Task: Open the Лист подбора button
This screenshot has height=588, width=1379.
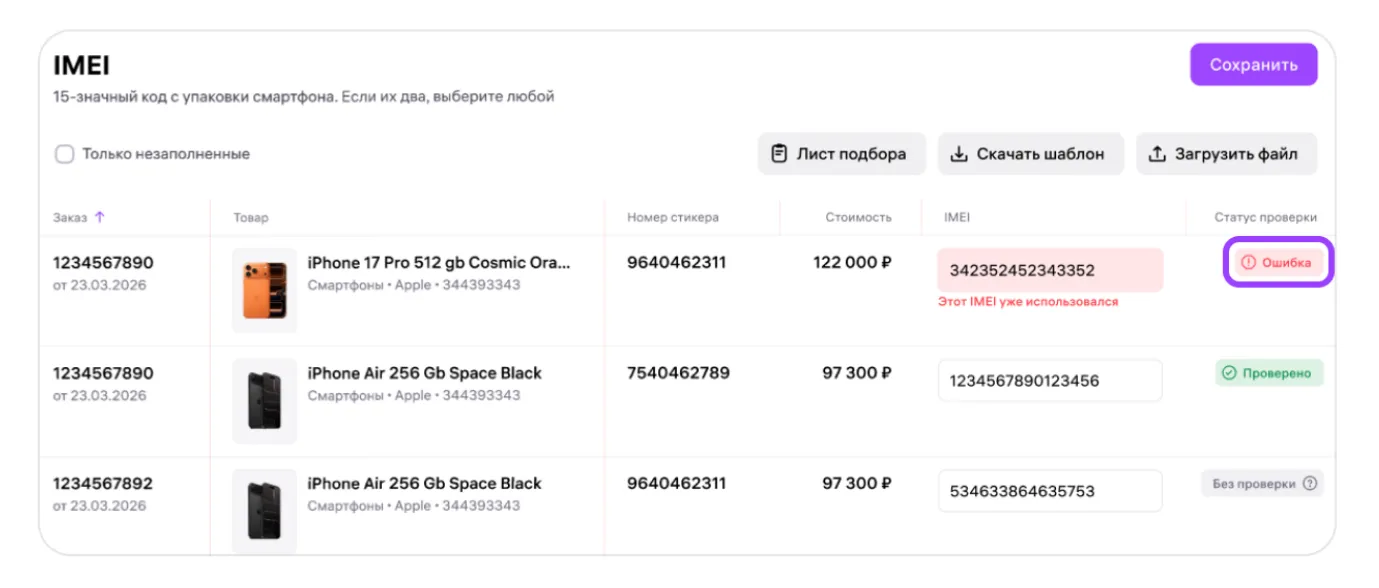Action: [x=841, y=154]
